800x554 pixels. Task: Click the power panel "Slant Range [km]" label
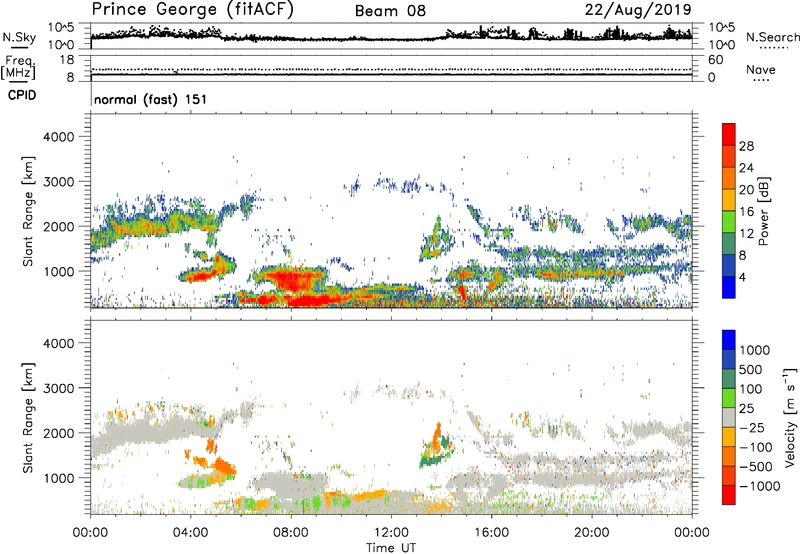[x=28, y=211]
